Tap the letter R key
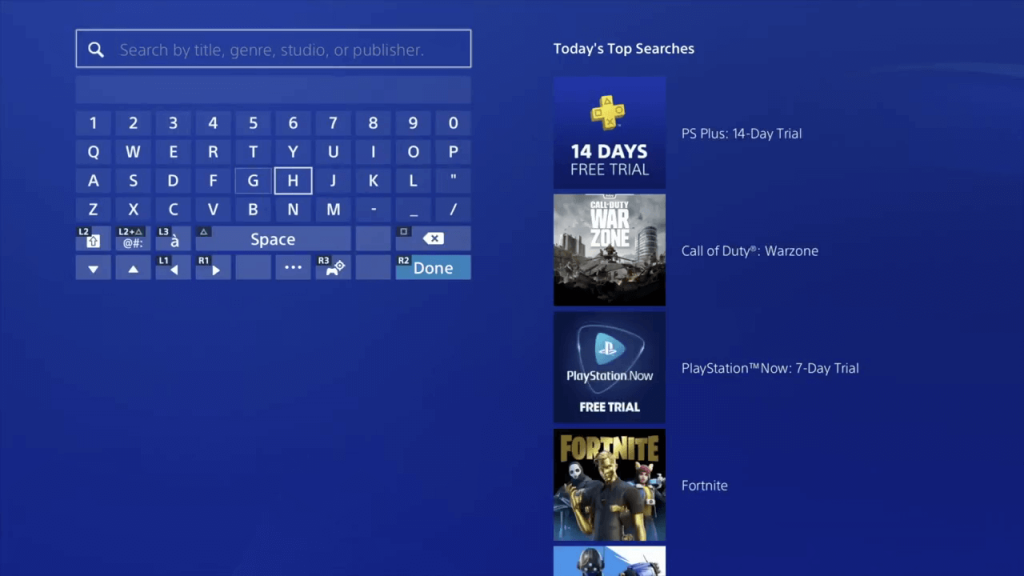 [x=213, y=152]
